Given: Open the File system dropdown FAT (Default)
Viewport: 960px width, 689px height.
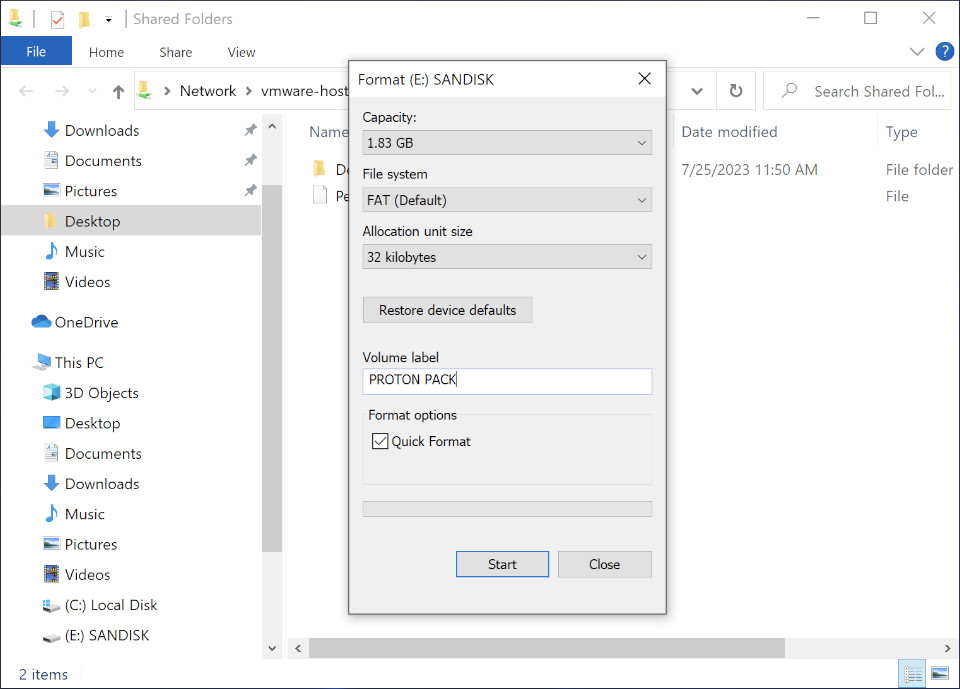Looking at the screenshot, I should (507, 200).
